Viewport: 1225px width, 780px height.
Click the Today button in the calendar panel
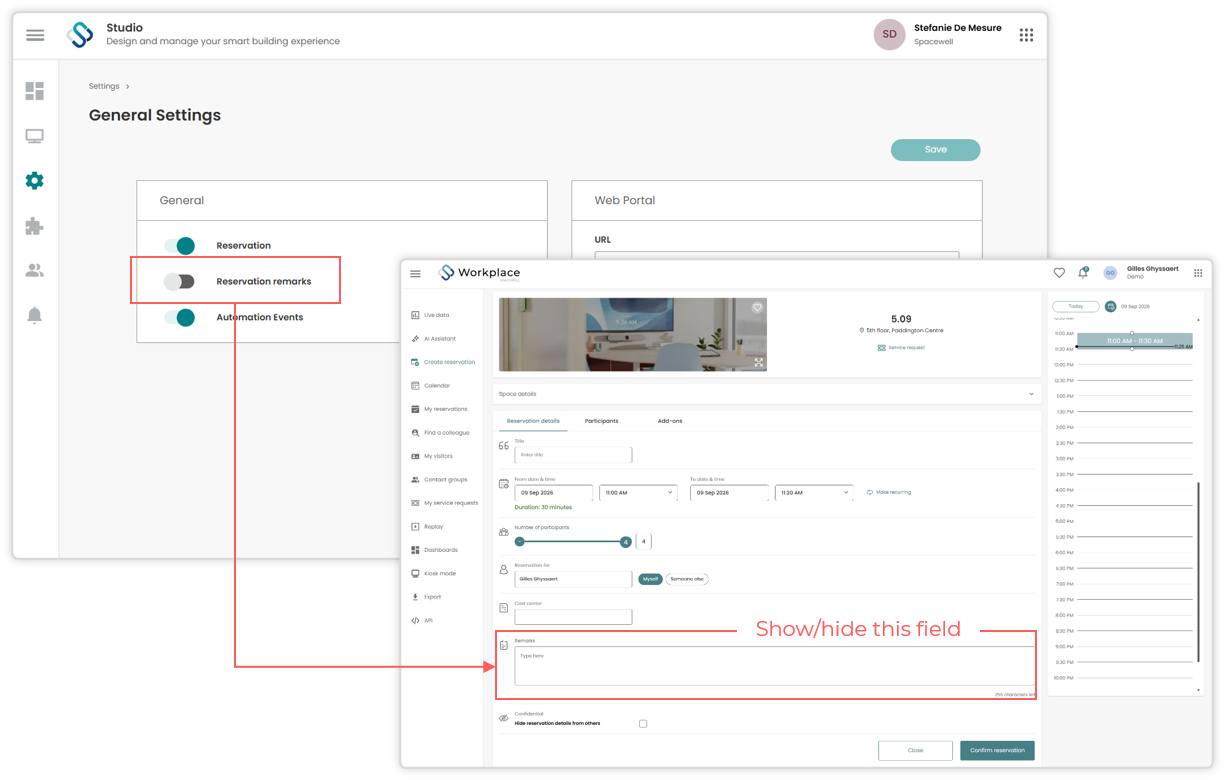coord(1075,307)
